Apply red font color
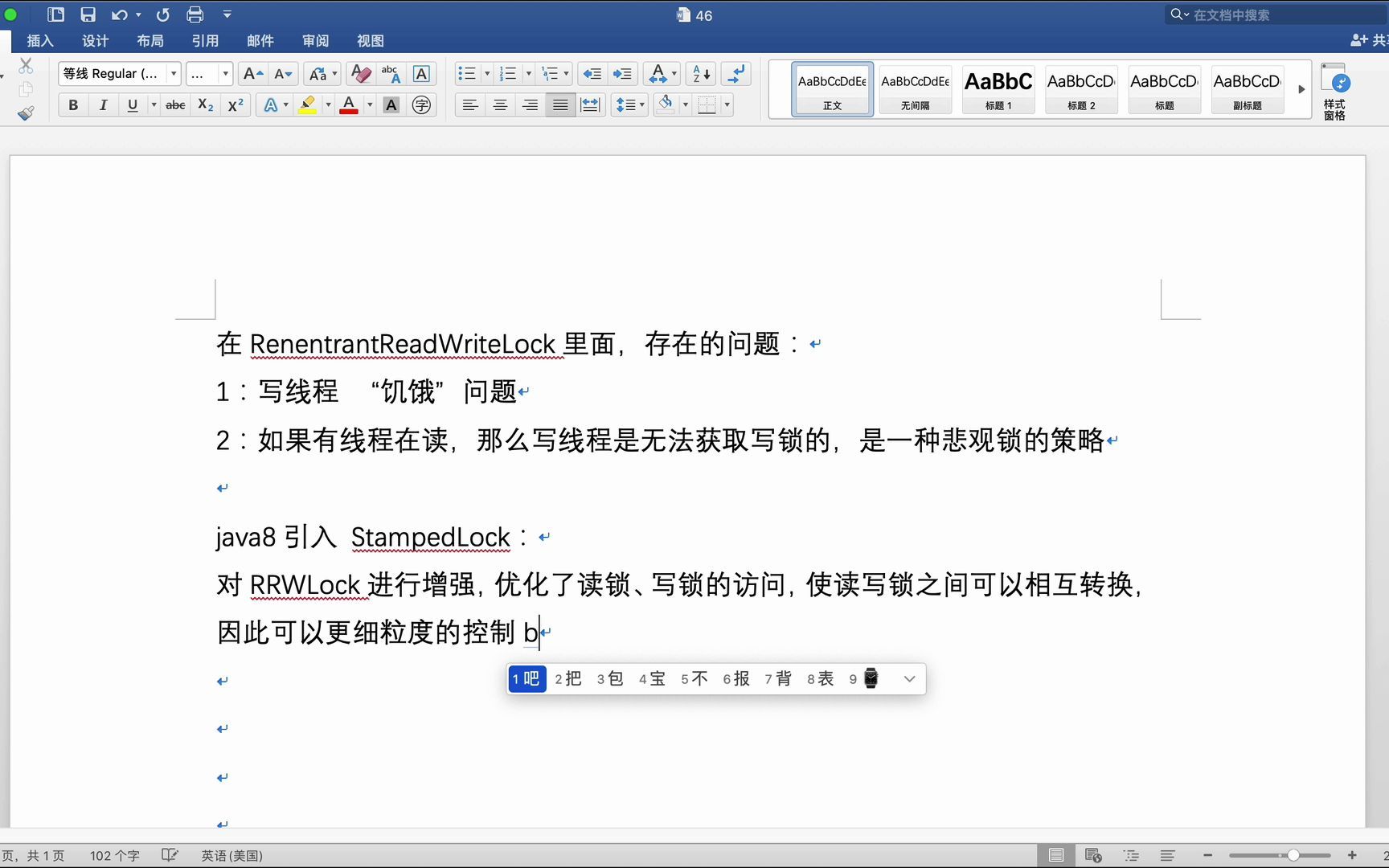This screenshot has height=868, width=1389. pos(349,105)
